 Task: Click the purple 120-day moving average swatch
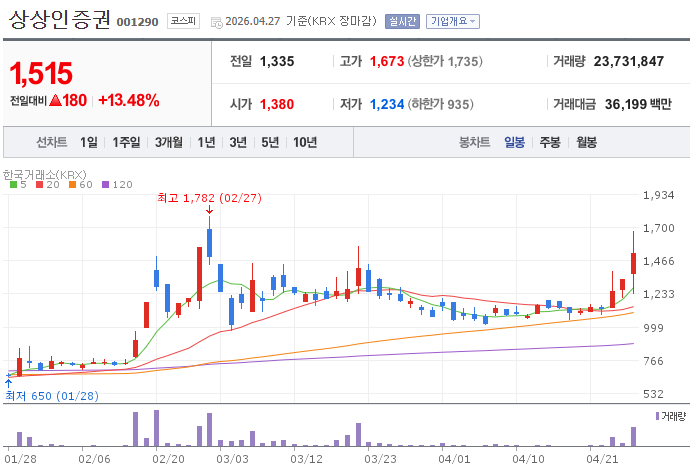coord(105,185)
